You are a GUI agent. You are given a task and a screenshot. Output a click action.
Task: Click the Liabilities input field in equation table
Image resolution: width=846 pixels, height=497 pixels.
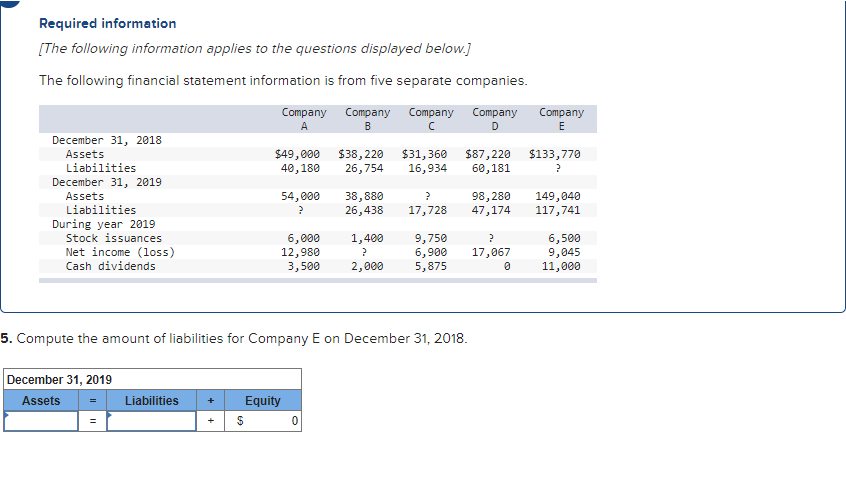click(x=152, y=421)
